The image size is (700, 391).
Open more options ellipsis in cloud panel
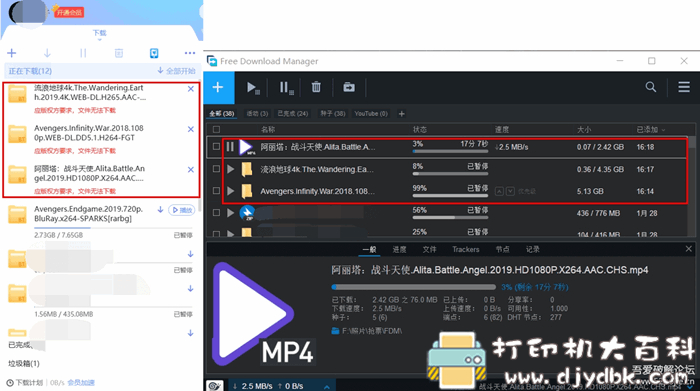tap(190, 53)
